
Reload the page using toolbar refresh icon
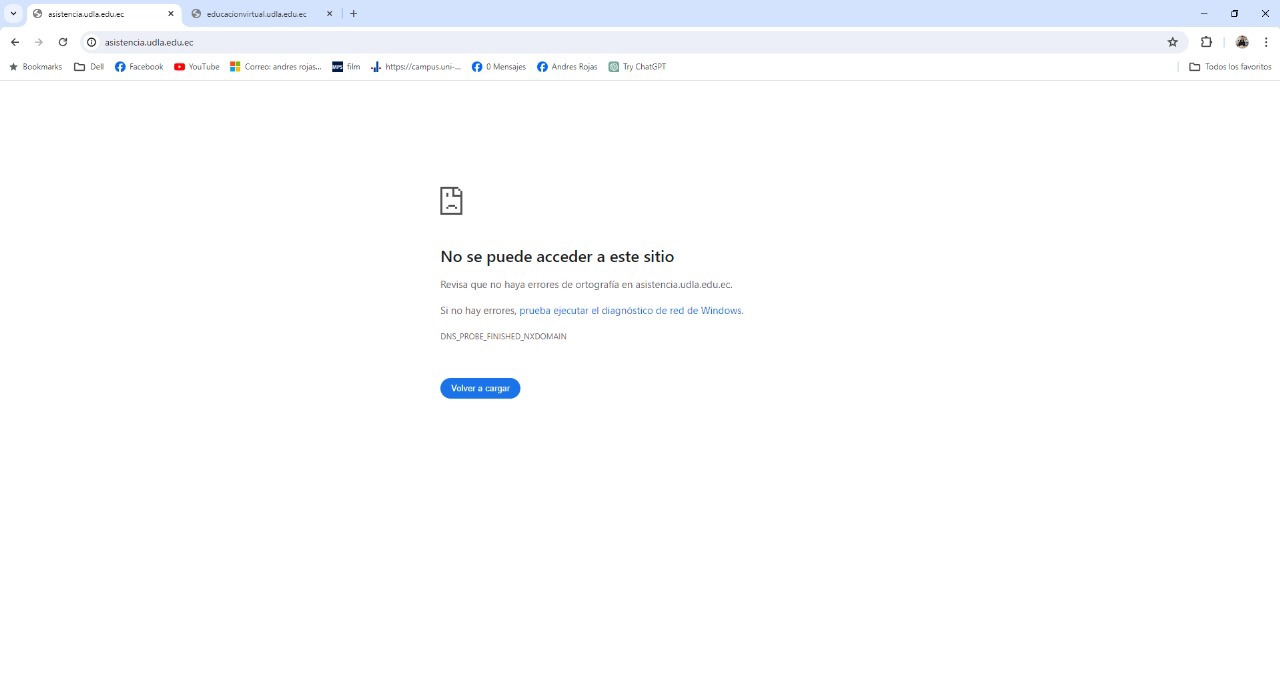tap(63, 42)
